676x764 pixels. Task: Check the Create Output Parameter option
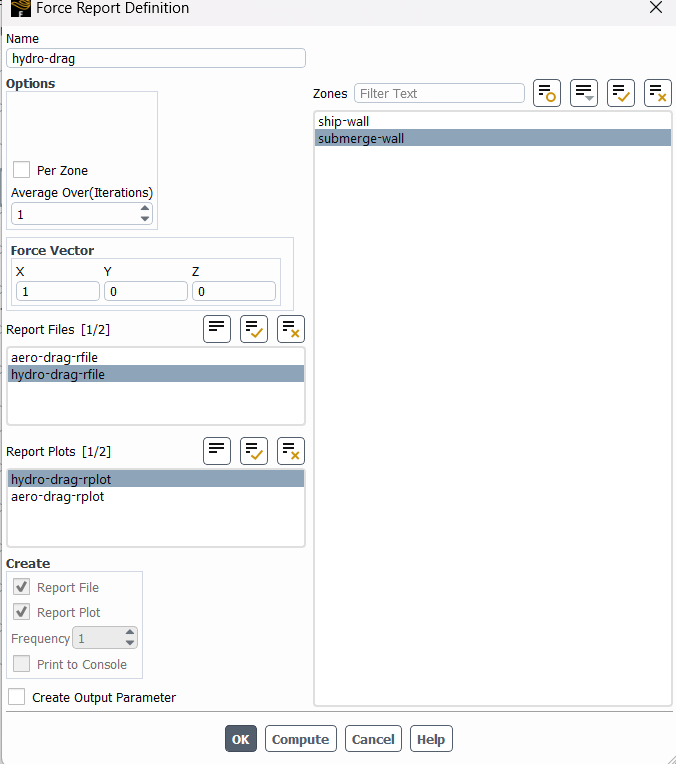17,697
